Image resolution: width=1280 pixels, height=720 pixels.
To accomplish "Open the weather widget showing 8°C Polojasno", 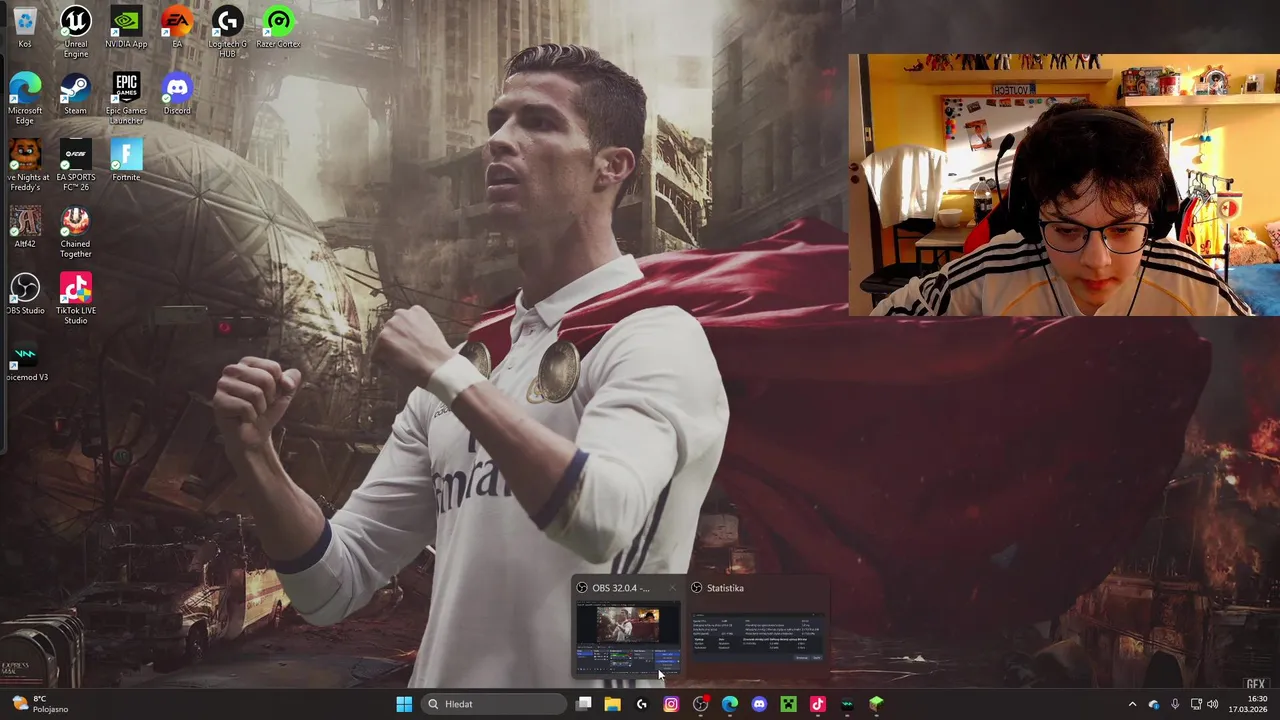I will coord(39,704).
